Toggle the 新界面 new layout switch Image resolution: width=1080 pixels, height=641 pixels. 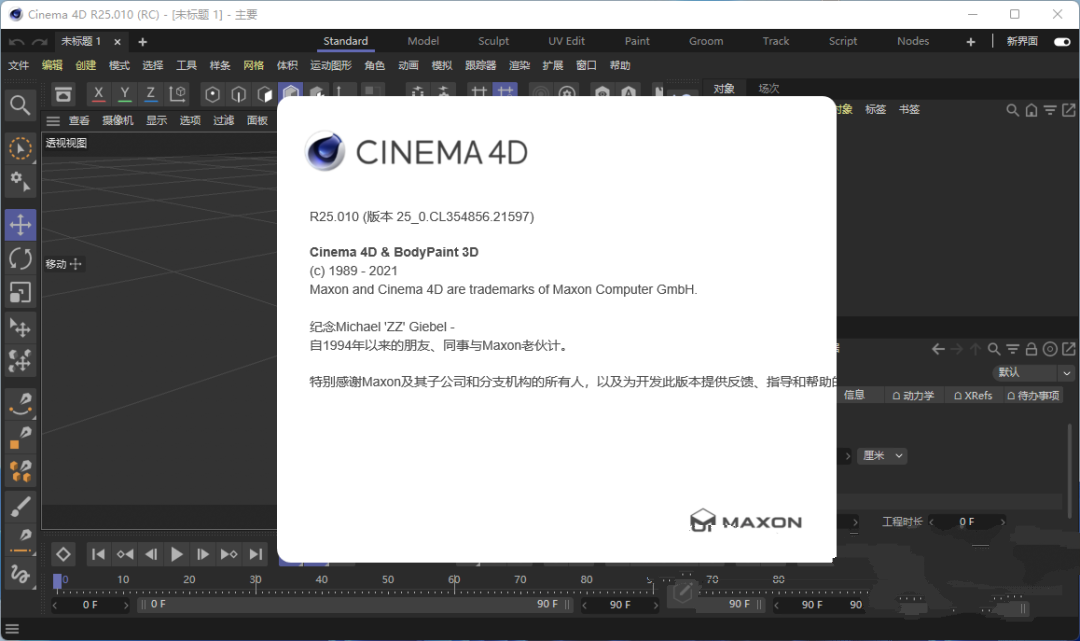coord(1062,41)
